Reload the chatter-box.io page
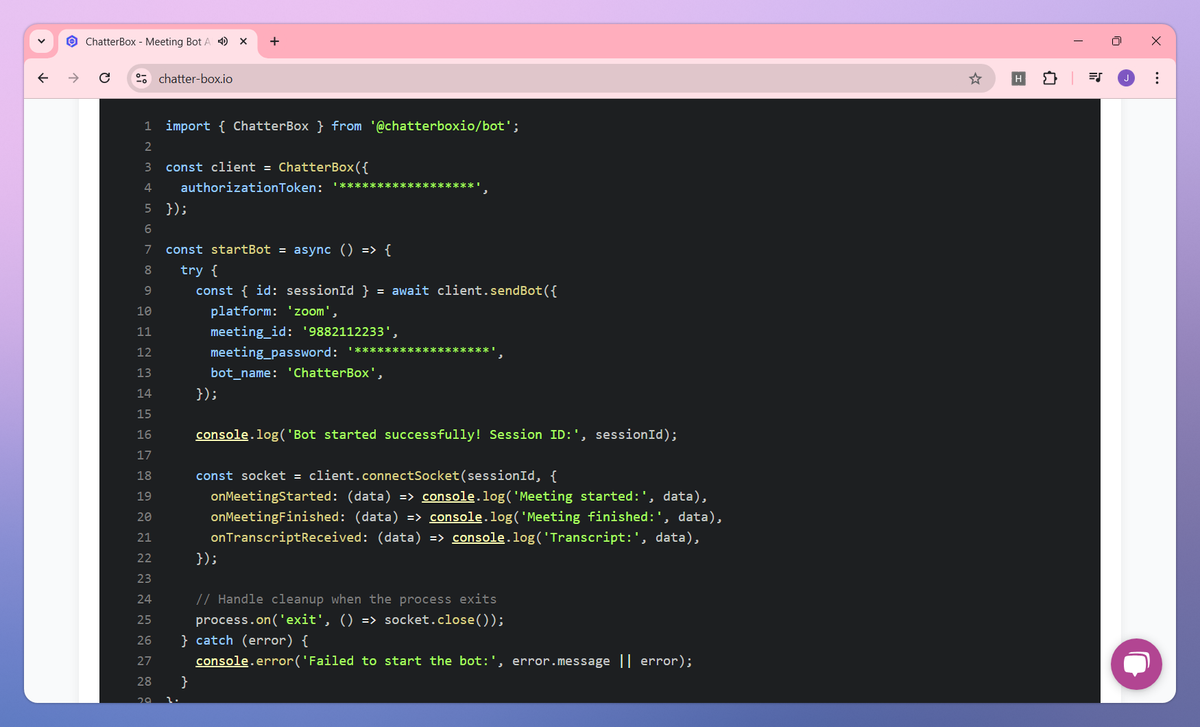1200x727 pixels. coord(104,78)
